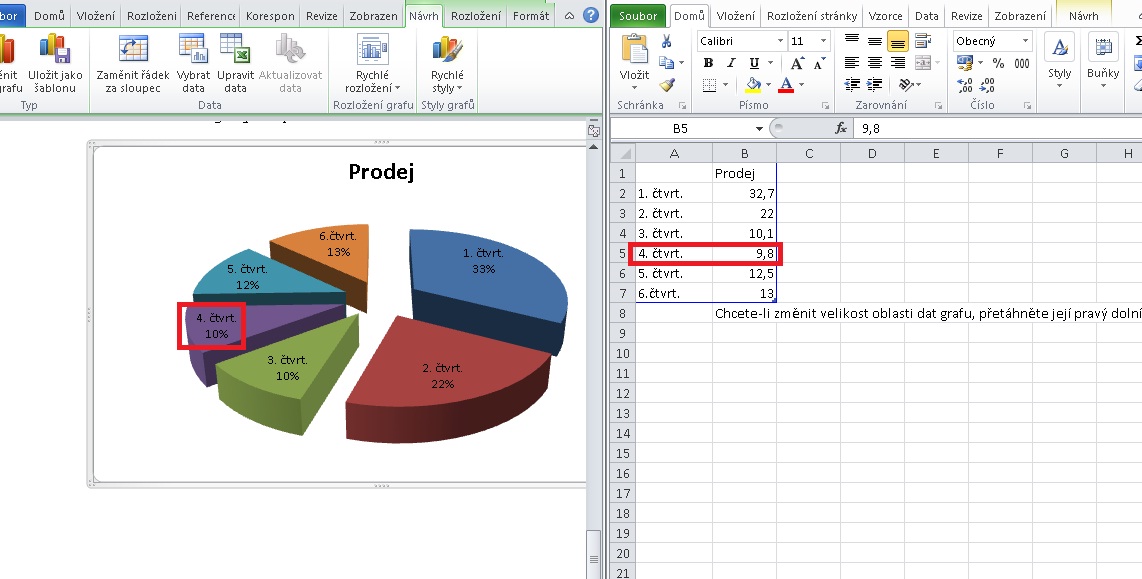Select cell B2 with value 32,7
Screen dimensions: 1142x579
point(744,193)
